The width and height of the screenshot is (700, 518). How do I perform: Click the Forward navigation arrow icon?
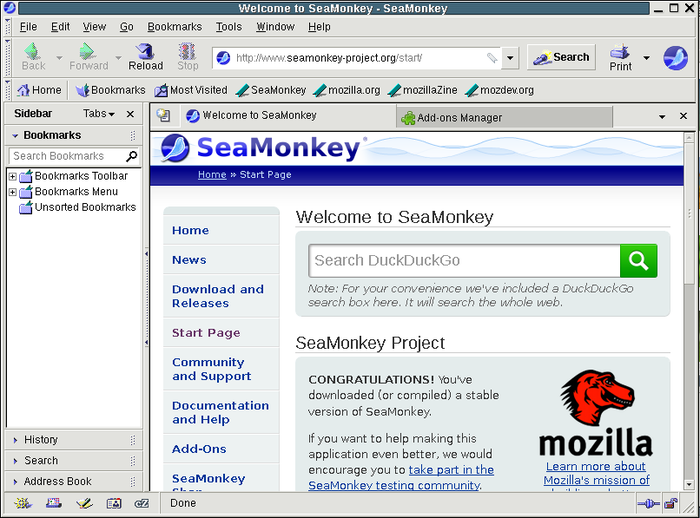coord(87,52)
